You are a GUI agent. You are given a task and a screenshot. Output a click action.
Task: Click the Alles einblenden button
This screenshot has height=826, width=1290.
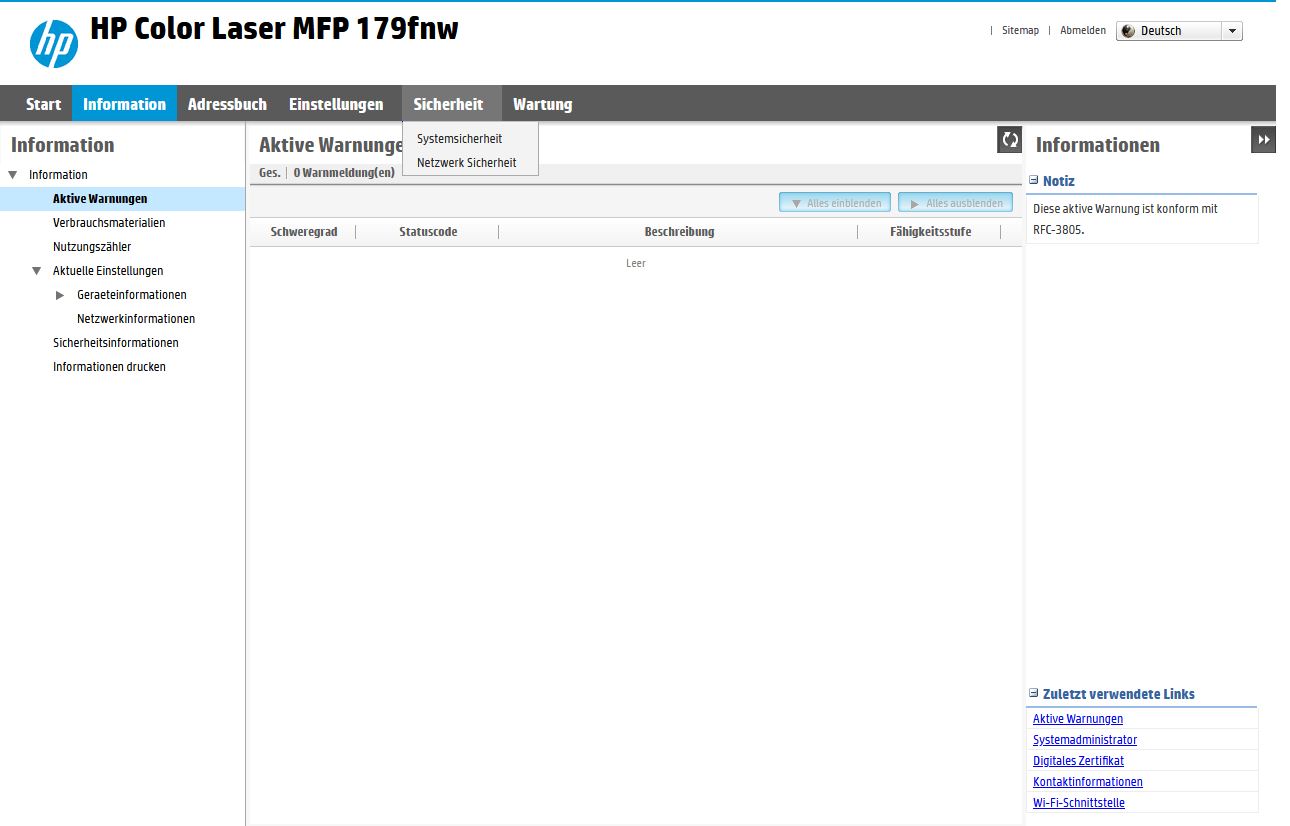tap(835, 203)
